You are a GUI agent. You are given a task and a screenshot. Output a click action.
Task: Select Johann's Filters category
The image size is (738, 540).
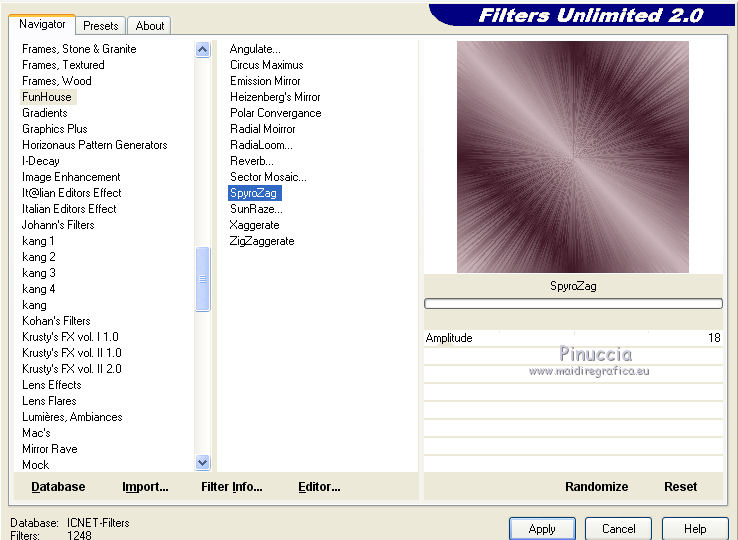58,225
